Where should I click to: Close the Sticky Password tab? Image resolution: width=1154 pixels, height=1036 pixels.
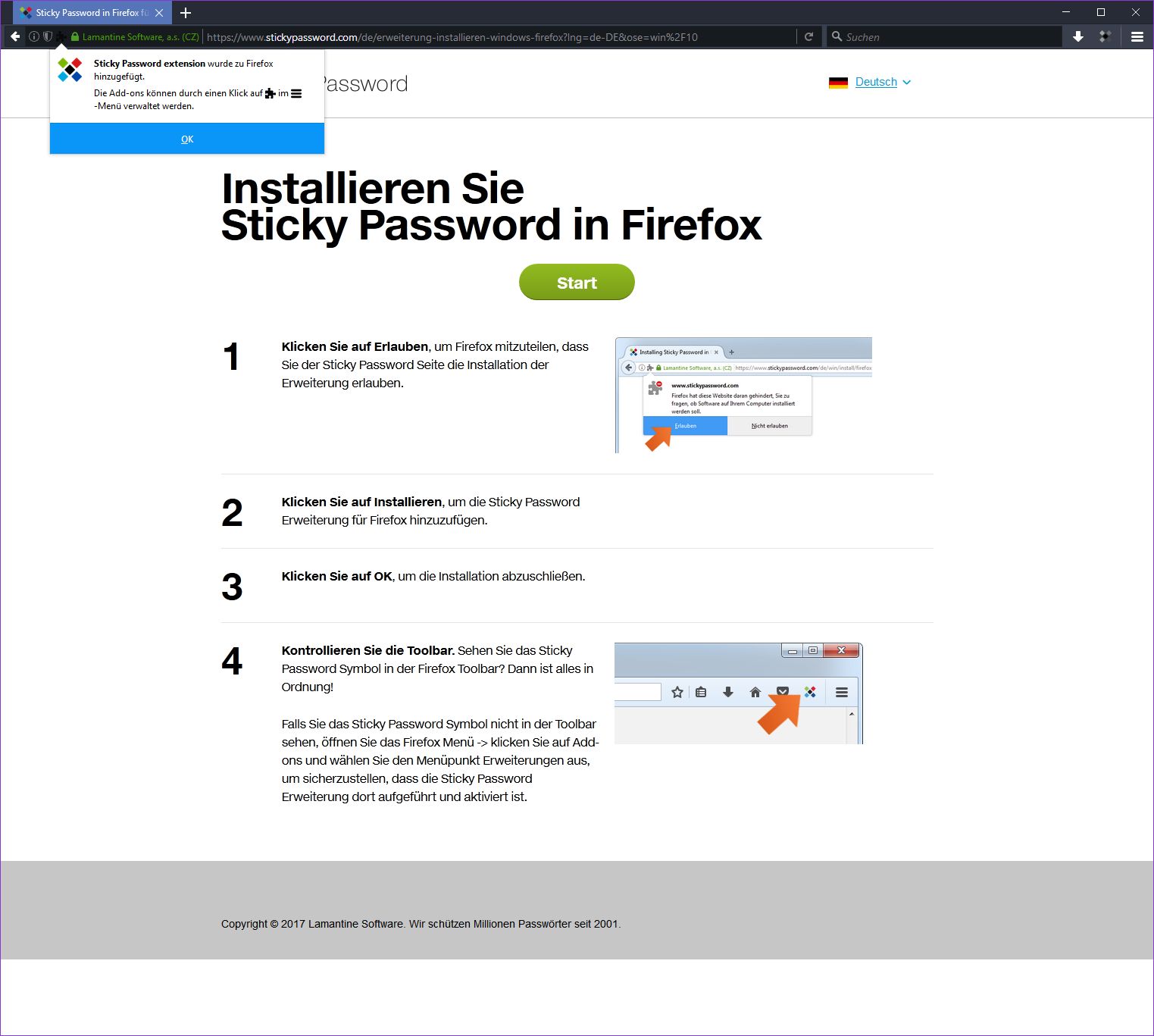click(x=159, y=13)
